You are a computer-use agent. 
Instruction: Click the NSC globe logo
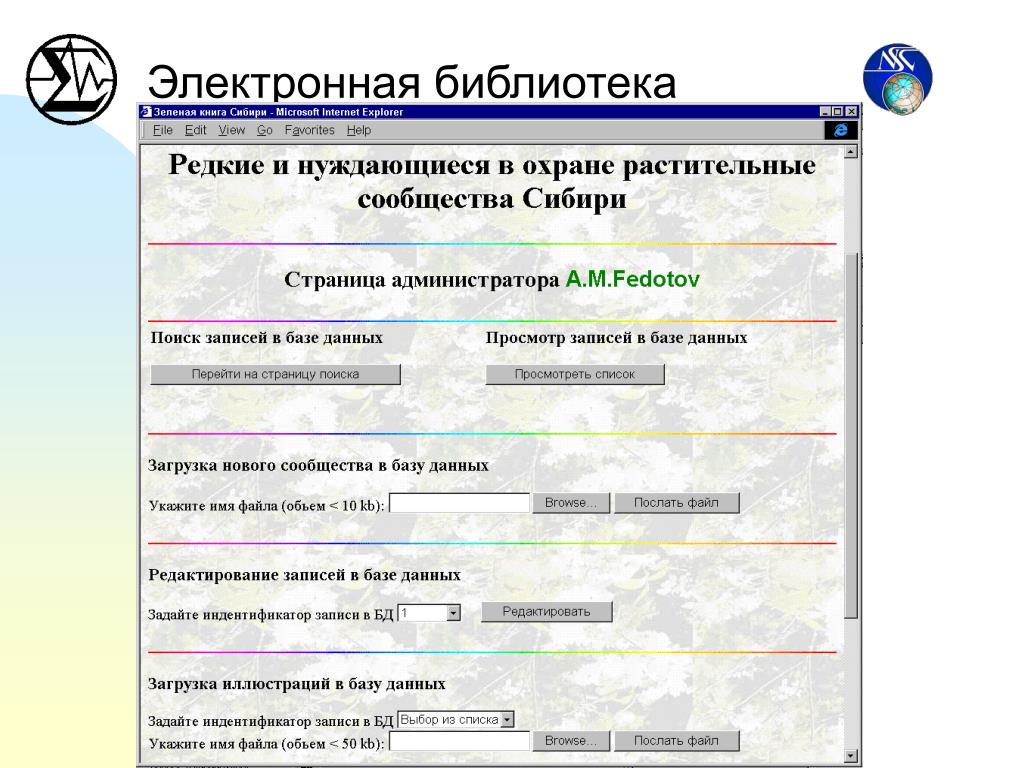898,79
